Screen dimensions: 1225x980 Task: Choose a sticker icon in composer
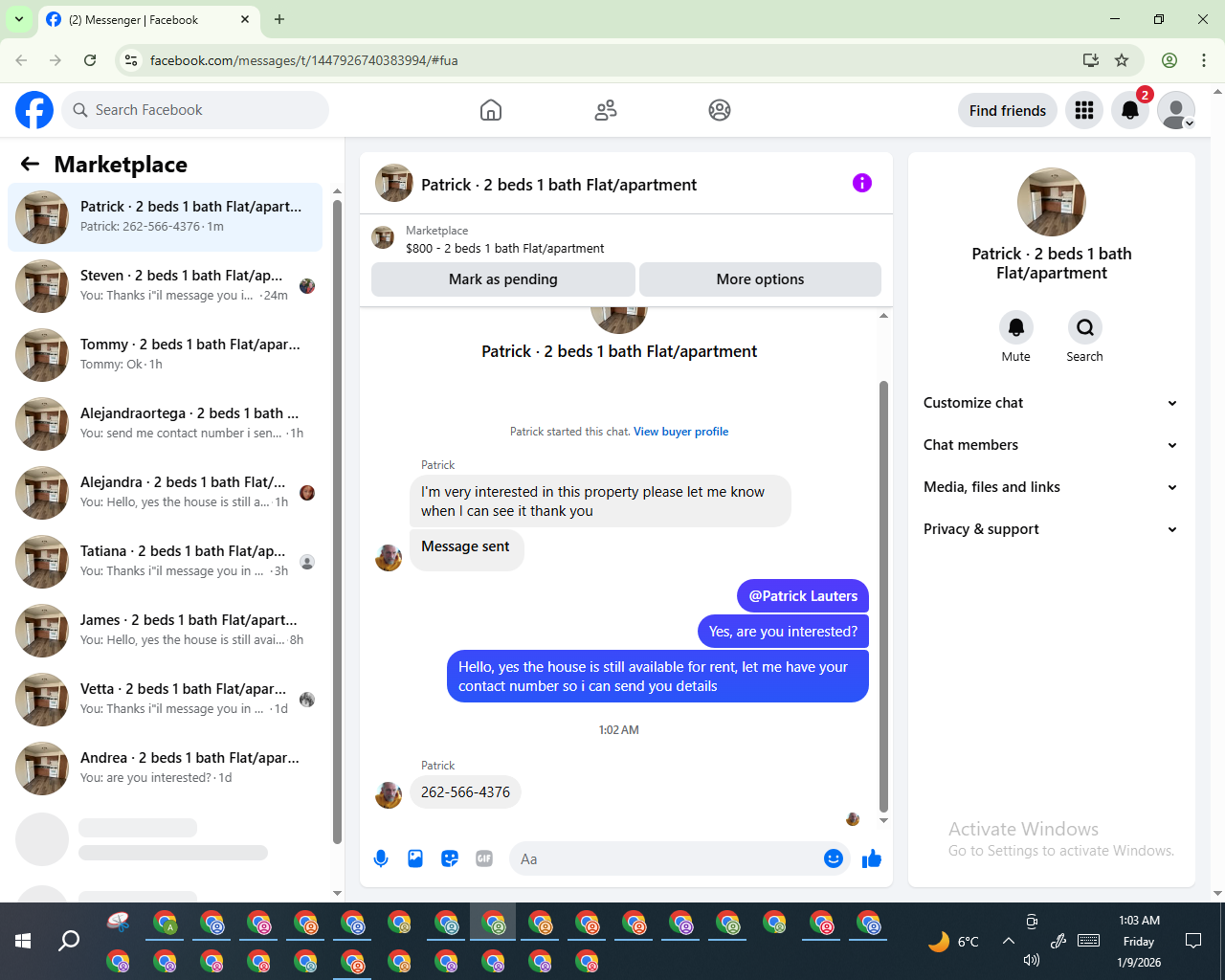pos(450,858)
